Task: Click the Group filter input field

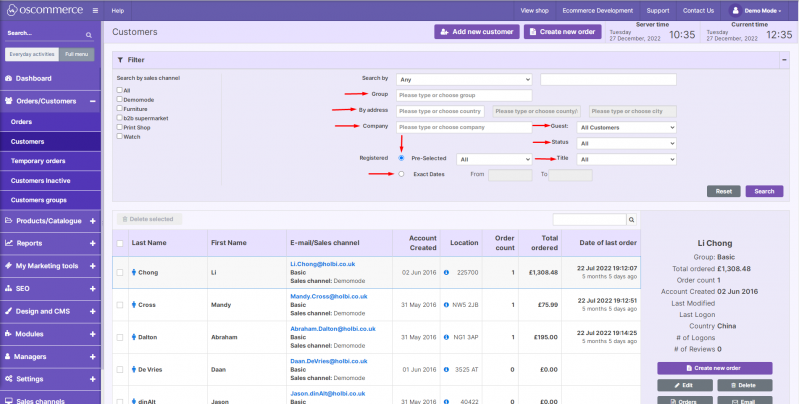Action: click(463, 95)
